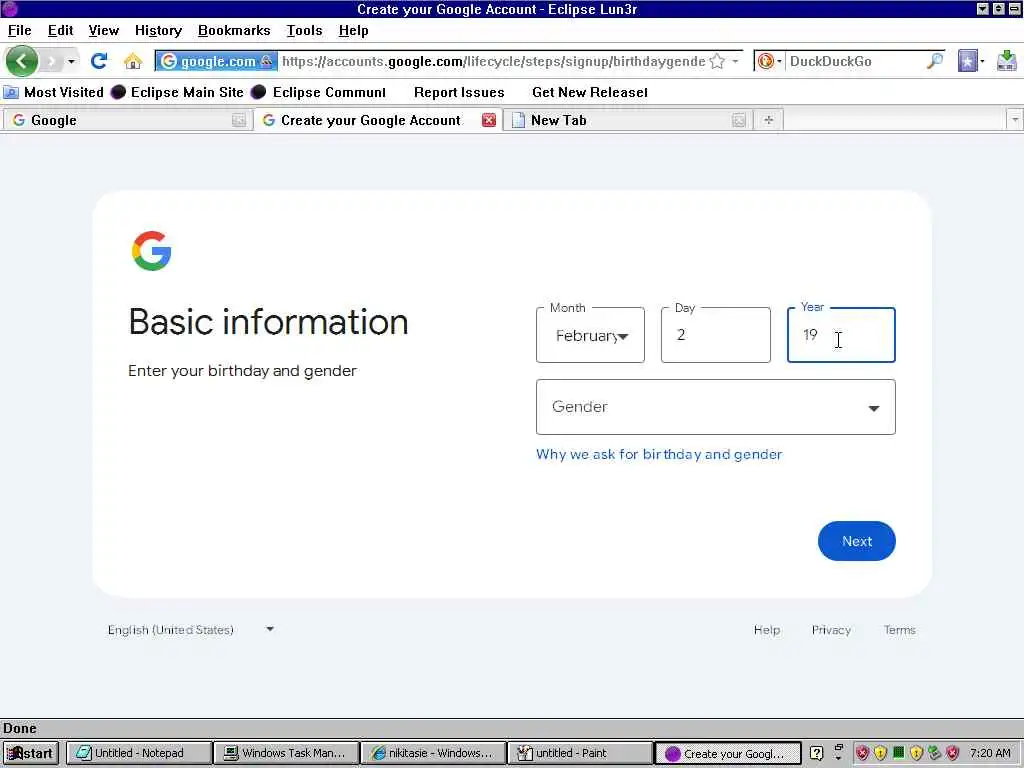Open the back/forward history dropdown arrow
This screenshot has width=1024, height=768.
click(71, 61)
